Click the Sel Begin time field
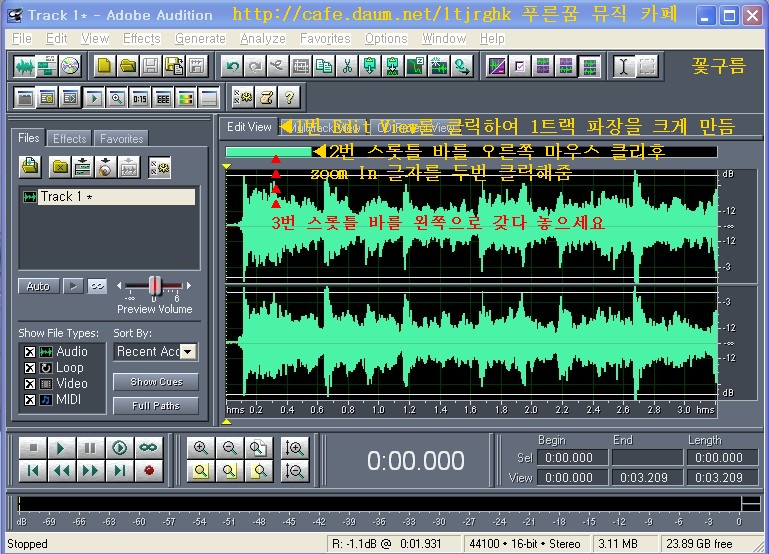769x554 pixels. tap(572, 458)
